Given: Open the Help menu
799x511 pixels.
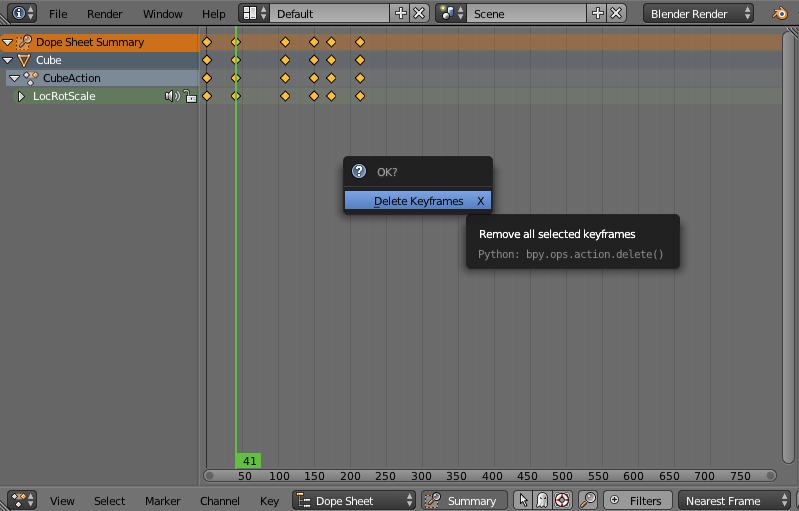Looking at the screenshot, I should click(214, 14).
